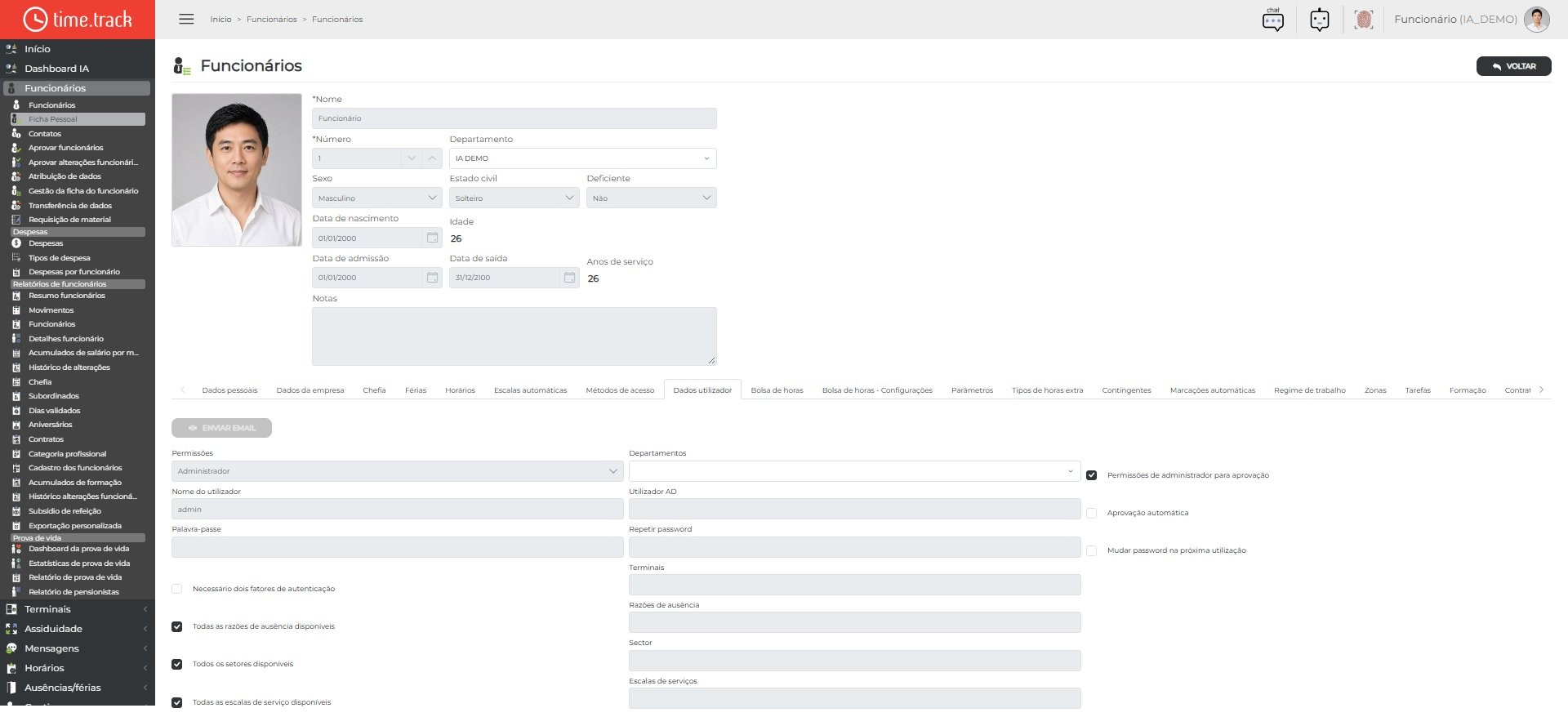
Task: Click the fingerprint icon in header
Action: [x=1363, y=20]
